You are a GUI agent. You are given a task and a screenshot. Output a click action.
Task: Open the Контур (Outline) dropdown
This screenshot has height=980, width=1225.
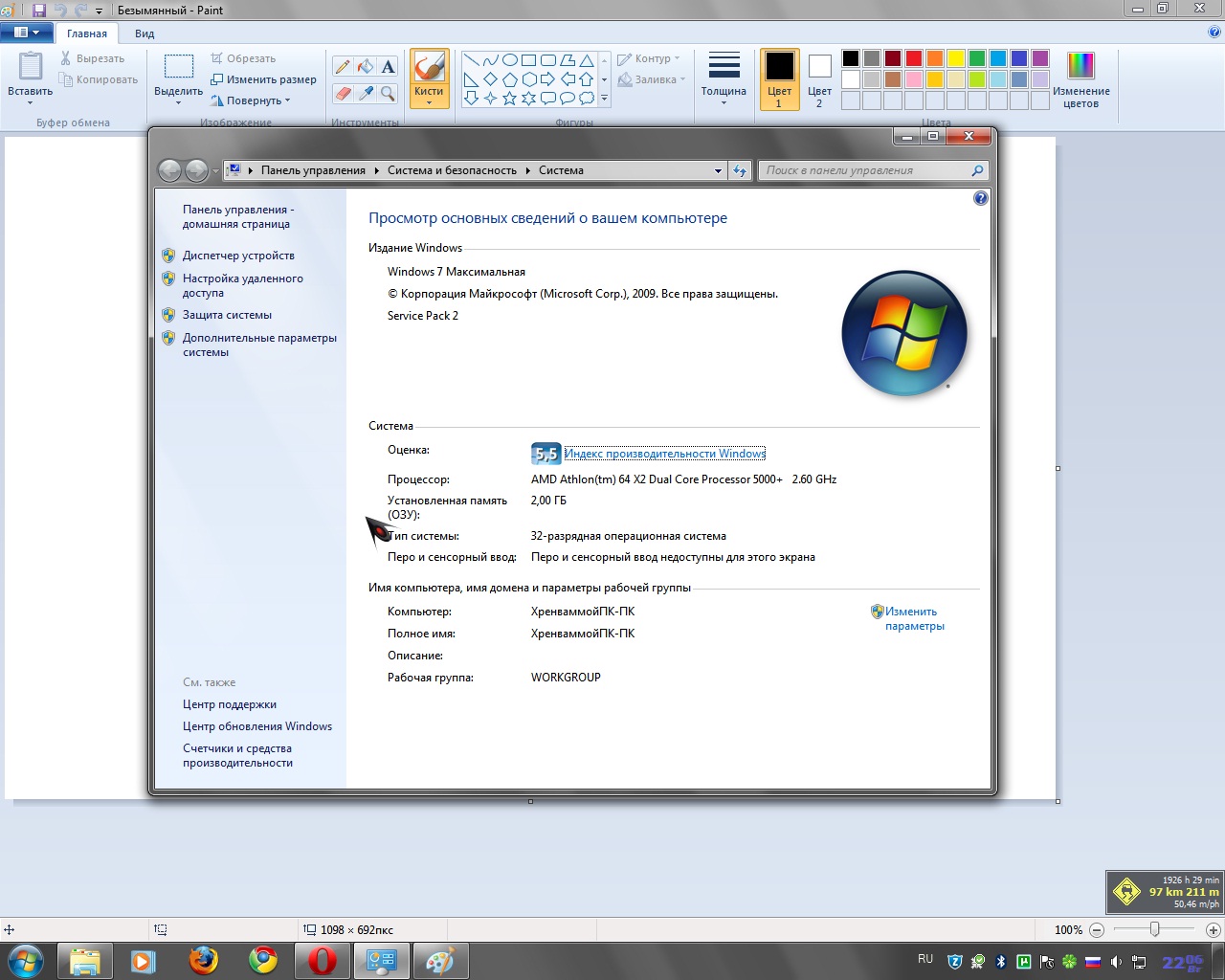651,58
